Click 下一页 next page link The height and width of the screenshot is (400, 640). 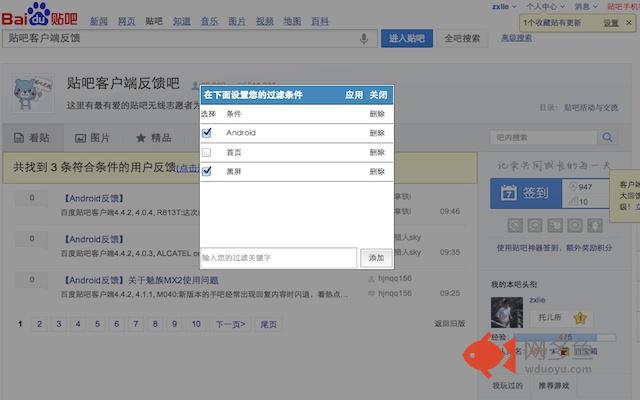231,324
